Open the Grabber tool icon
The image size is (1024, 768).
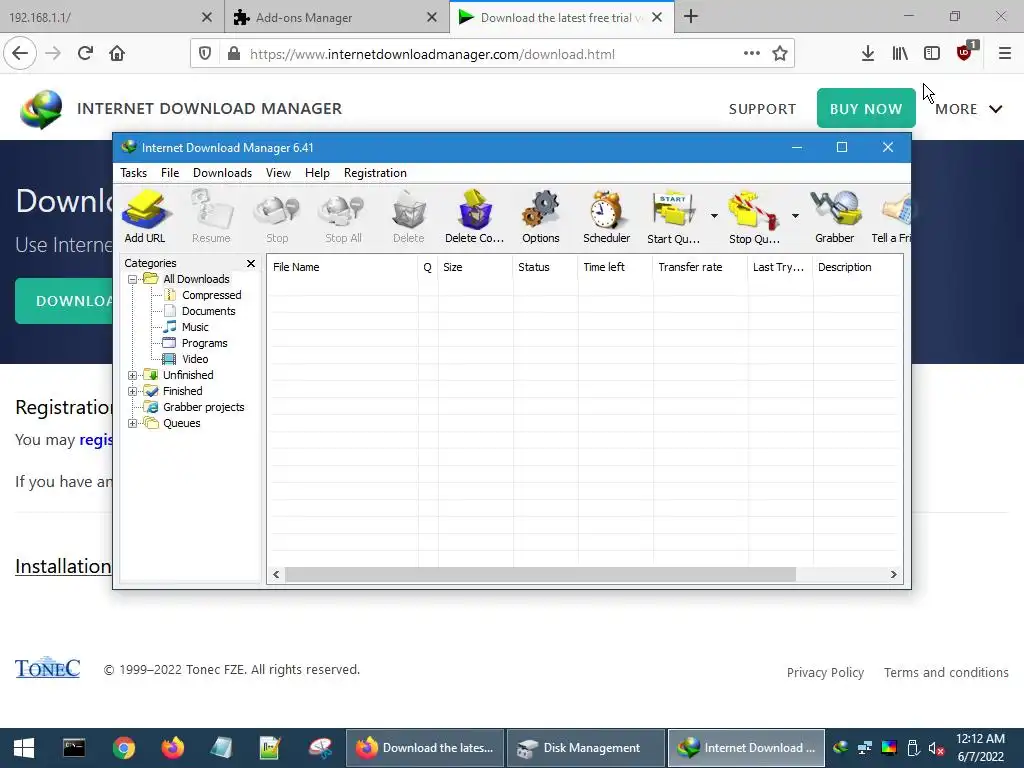[x=835, y=217]
